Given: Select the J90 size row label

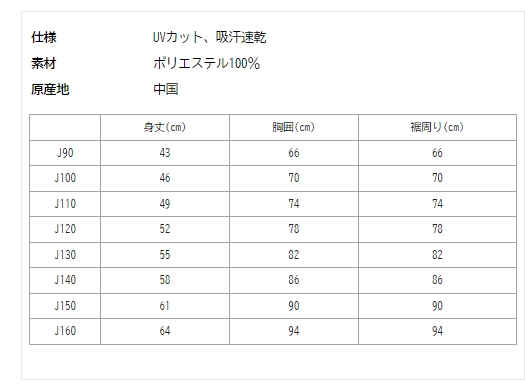Looking at the screenshot, I should click(x=65, y=153).
